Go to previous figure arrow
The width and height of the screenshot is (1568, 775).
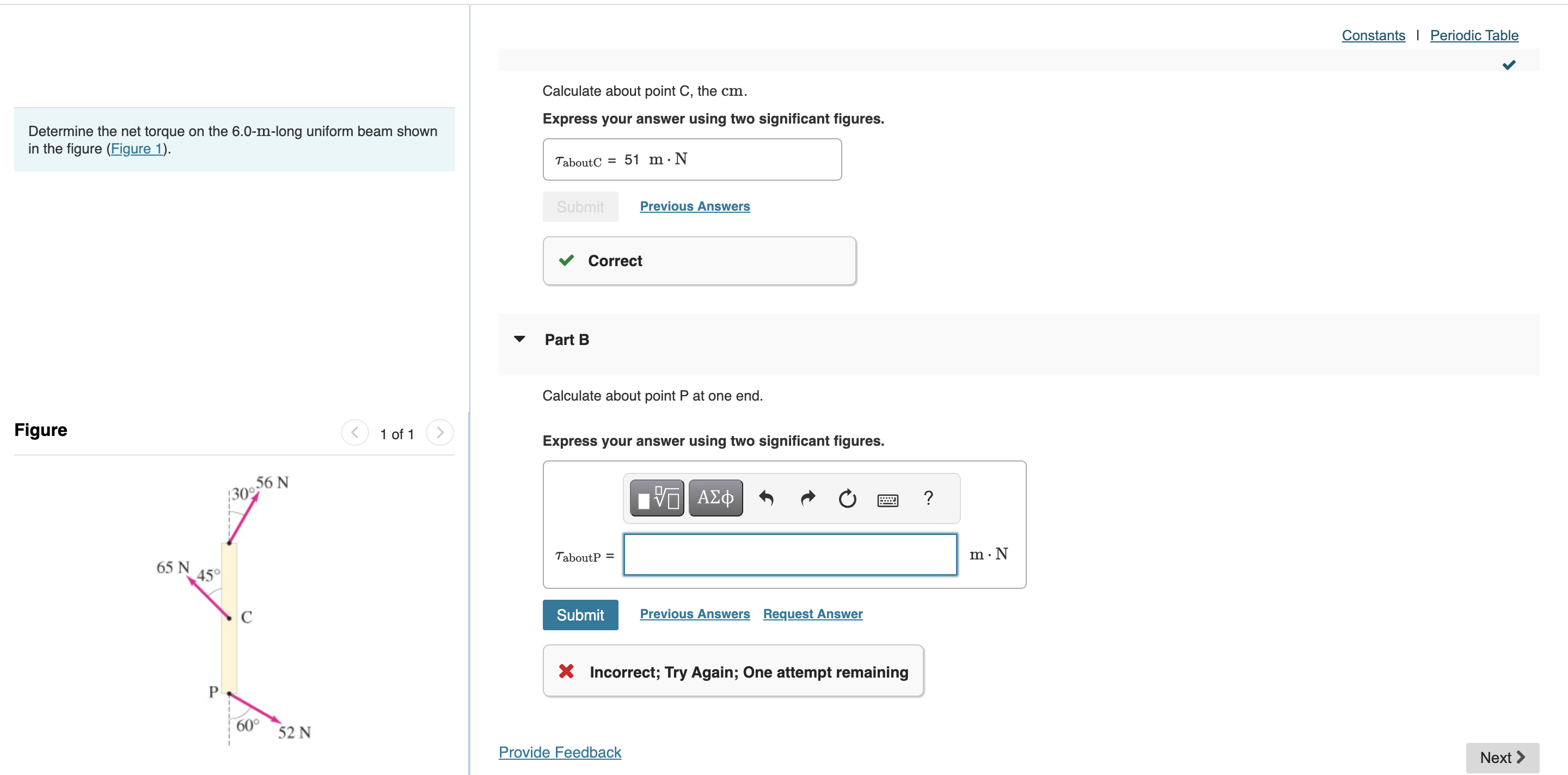tap(355, 433)
